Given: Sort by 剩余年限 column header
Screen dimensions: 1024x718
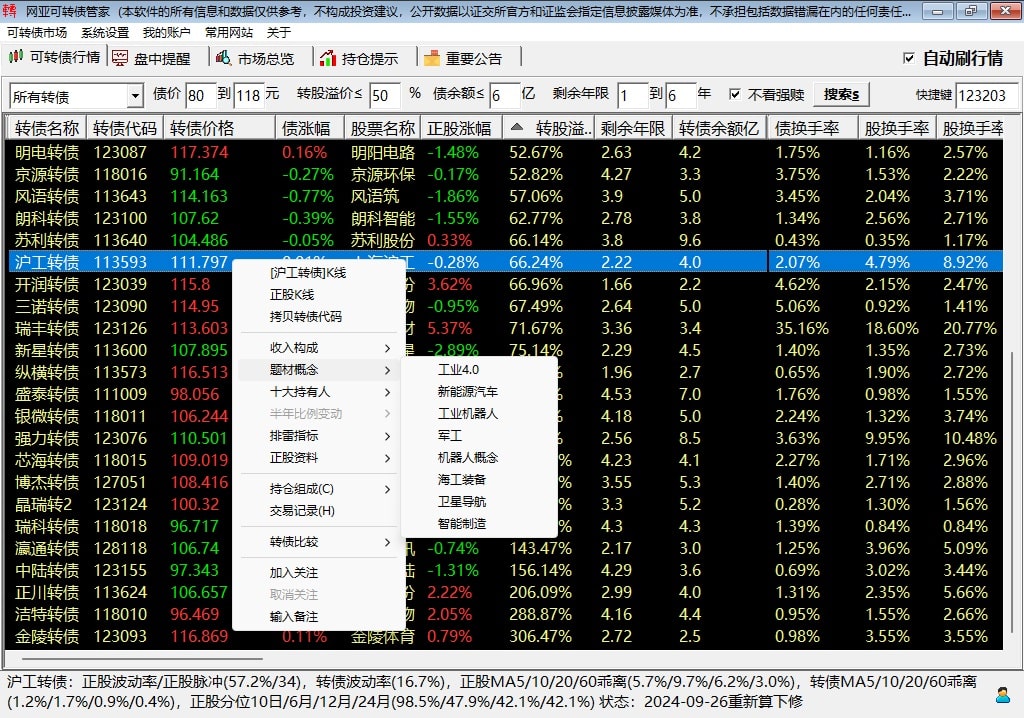Looking at the screenshot, I should [633, 128].
